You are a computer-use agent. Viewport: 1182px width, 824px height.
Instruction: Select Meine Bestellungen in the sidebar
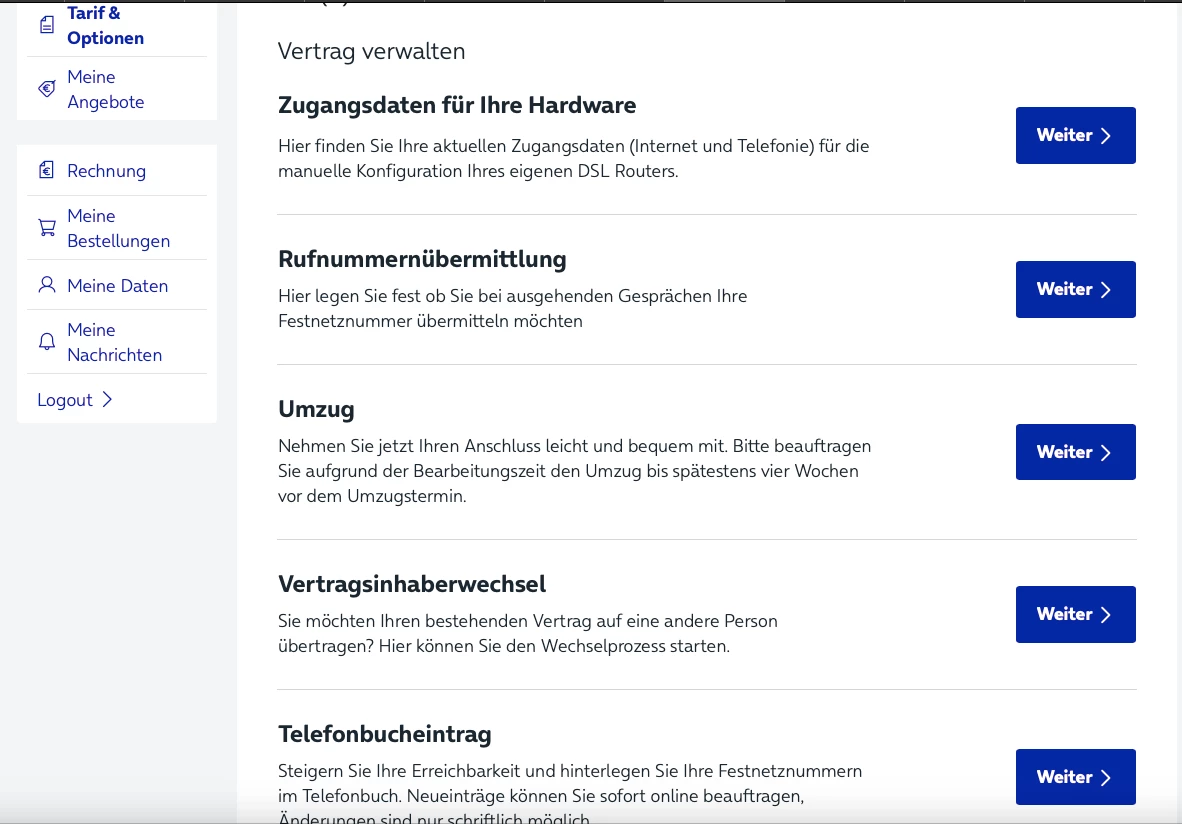tap(118, 228)
